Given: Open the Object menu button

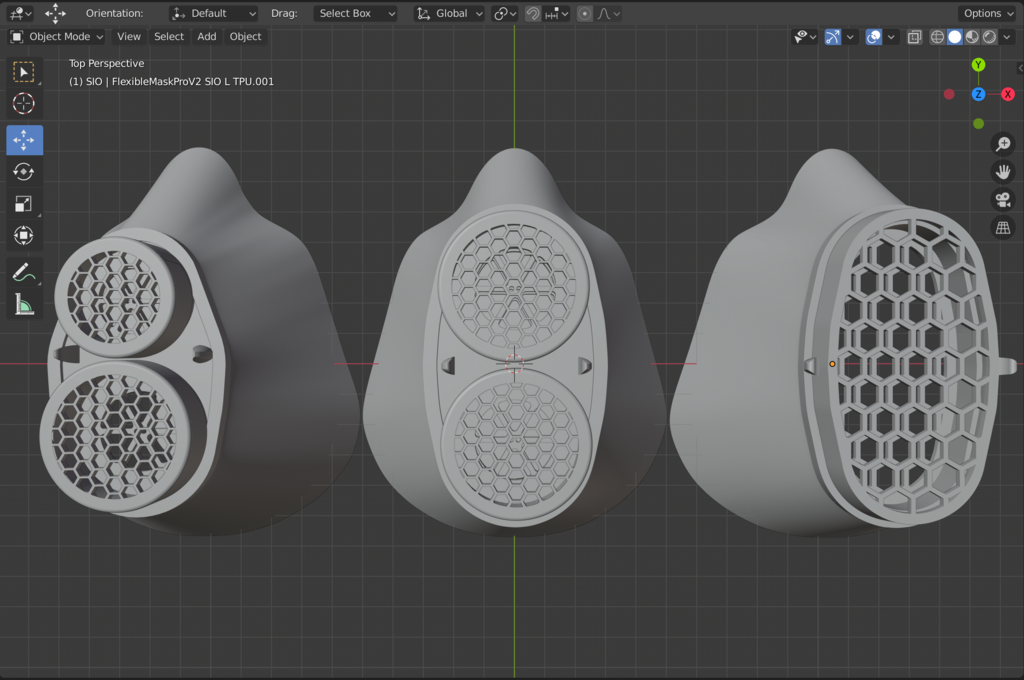Looking at the screenshot, I should click(245, 37).
